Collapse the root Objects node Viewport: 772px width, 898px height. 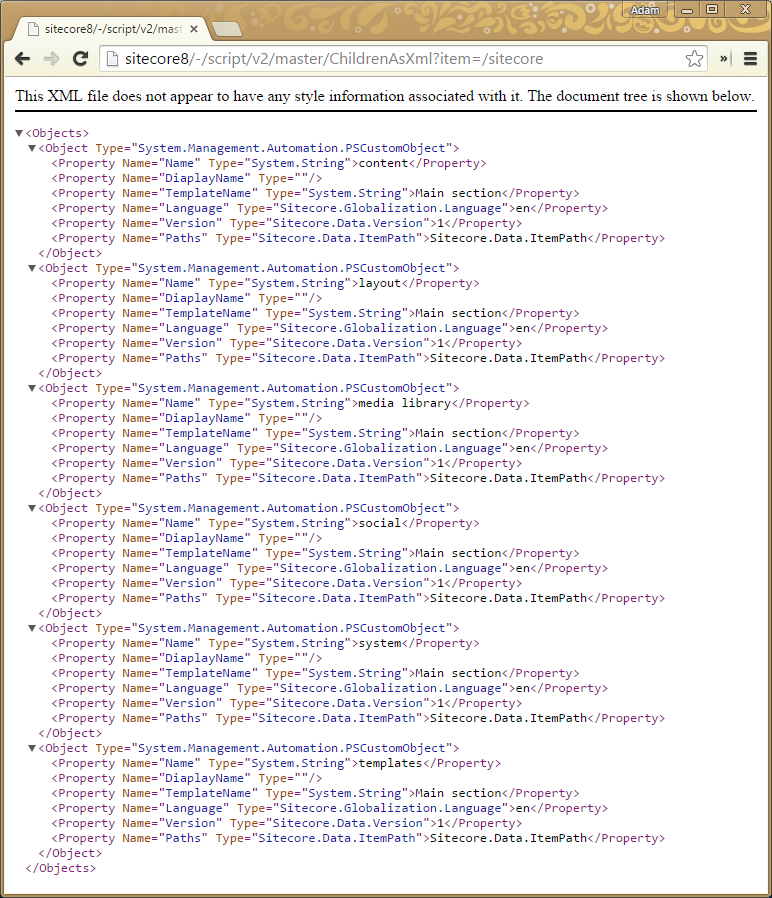19,133
